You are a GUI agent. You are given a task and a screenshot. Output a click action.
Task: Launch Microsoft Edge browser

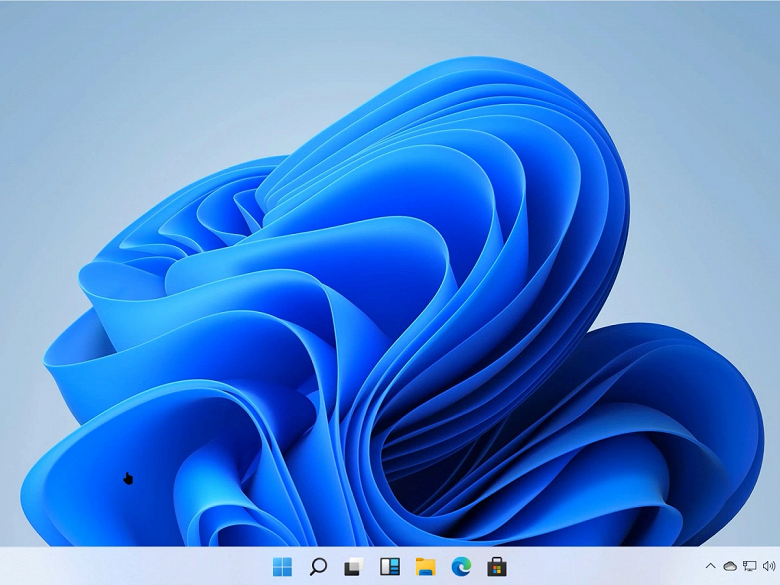coord(461,567)
